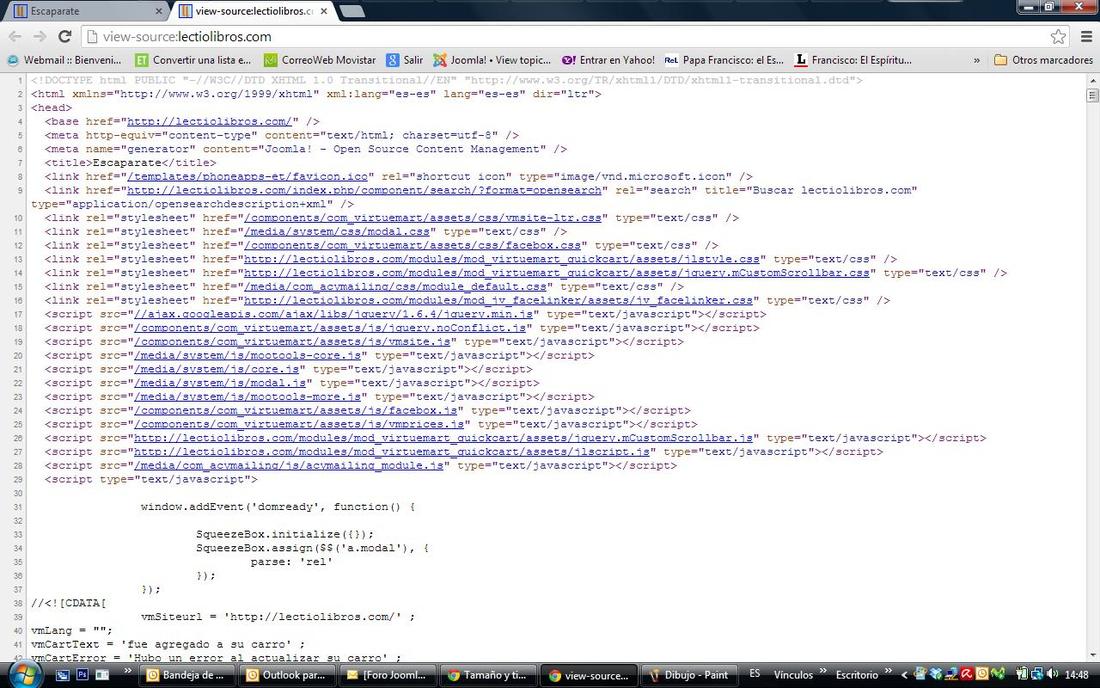Open the Joomla! • View topic bookmark
The width and height of the screenshot is (1100, 688).
492,60
